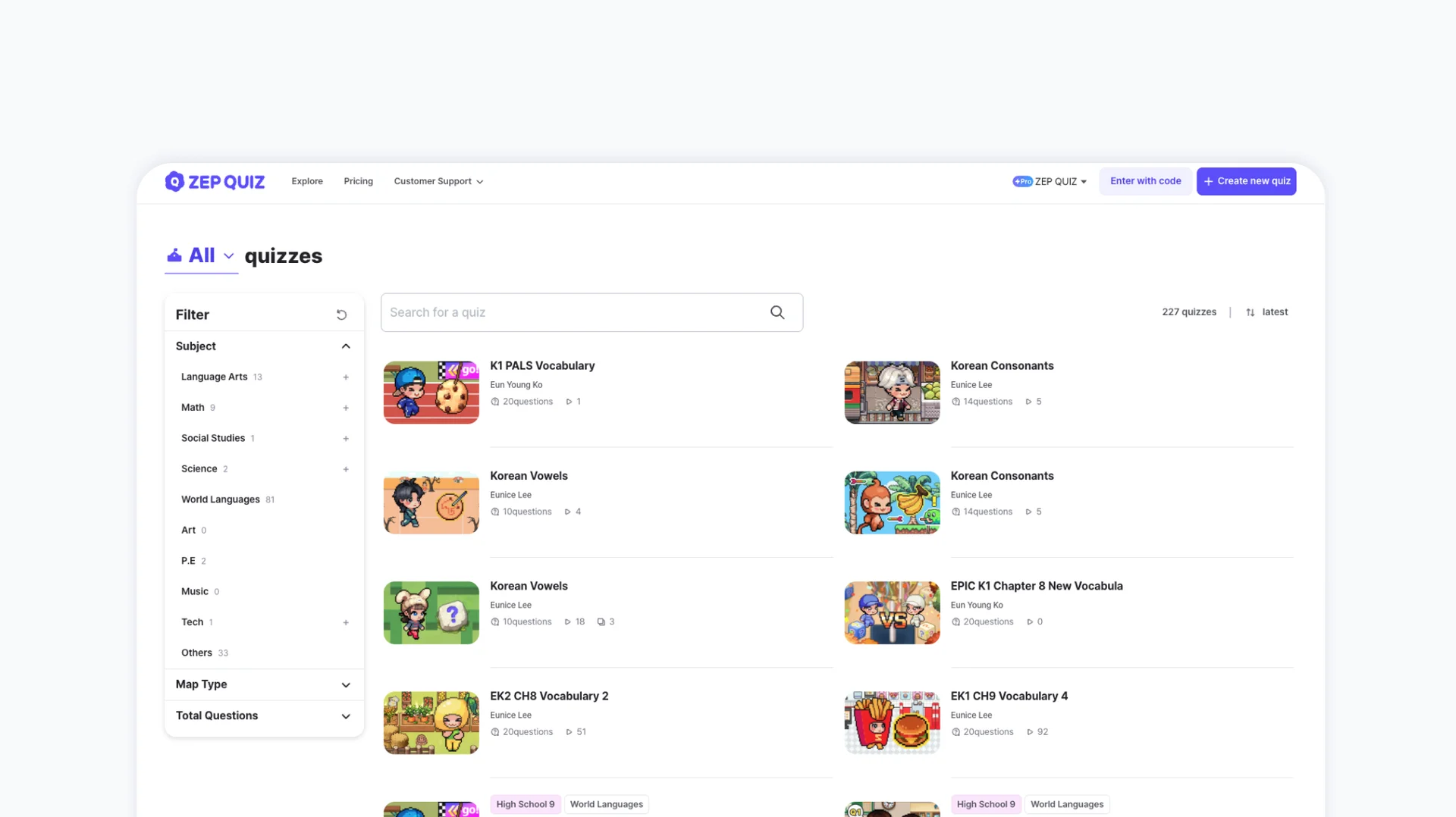Image resolution: width=1456 pixels, height=817 pixels.
Task: Collapse the Subject filter section
Action: pos(346,346)
